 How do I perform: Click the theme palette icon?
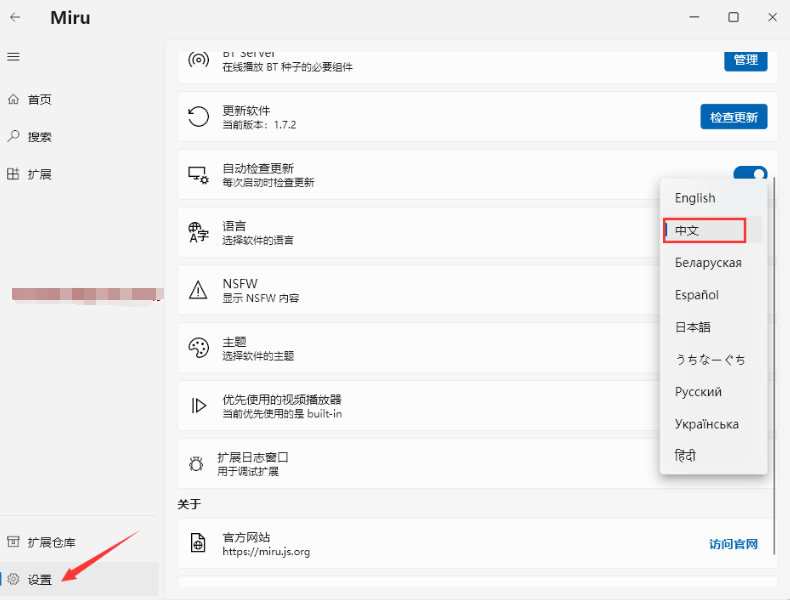198,348
